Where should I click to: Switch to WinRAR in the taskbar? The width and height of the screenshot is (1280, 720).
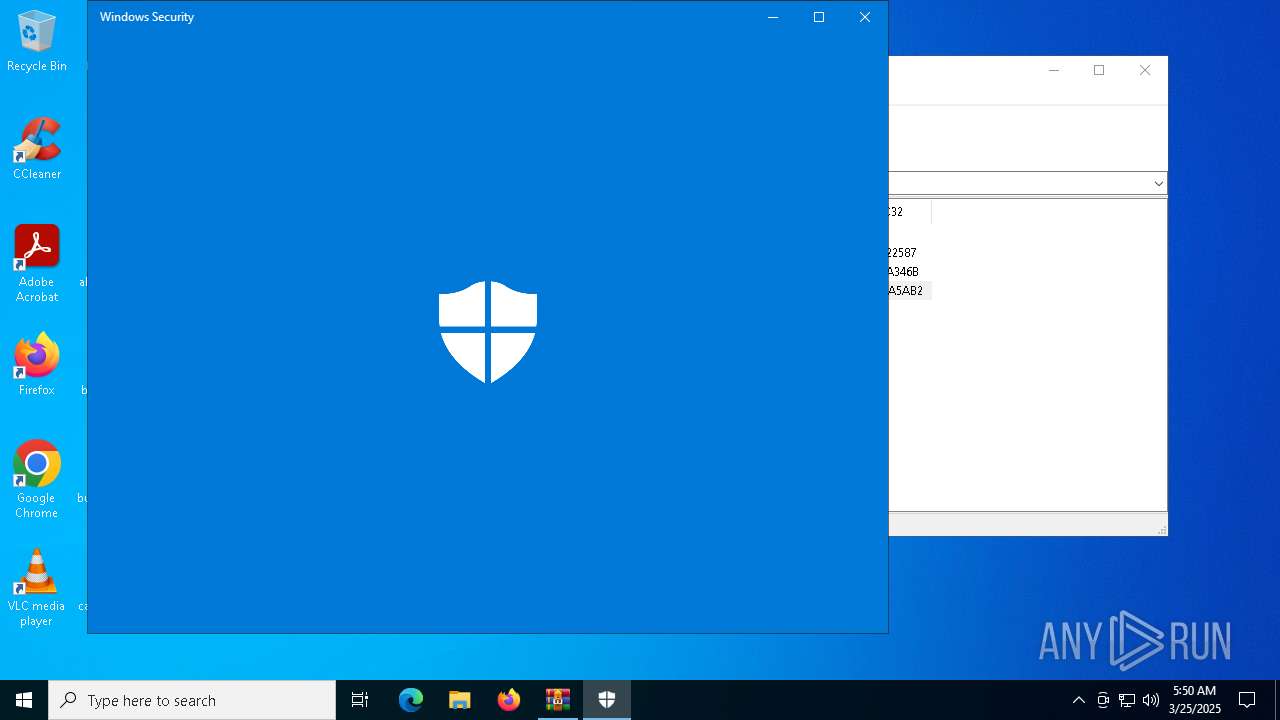pyautogui.click(x=558, y=700)
